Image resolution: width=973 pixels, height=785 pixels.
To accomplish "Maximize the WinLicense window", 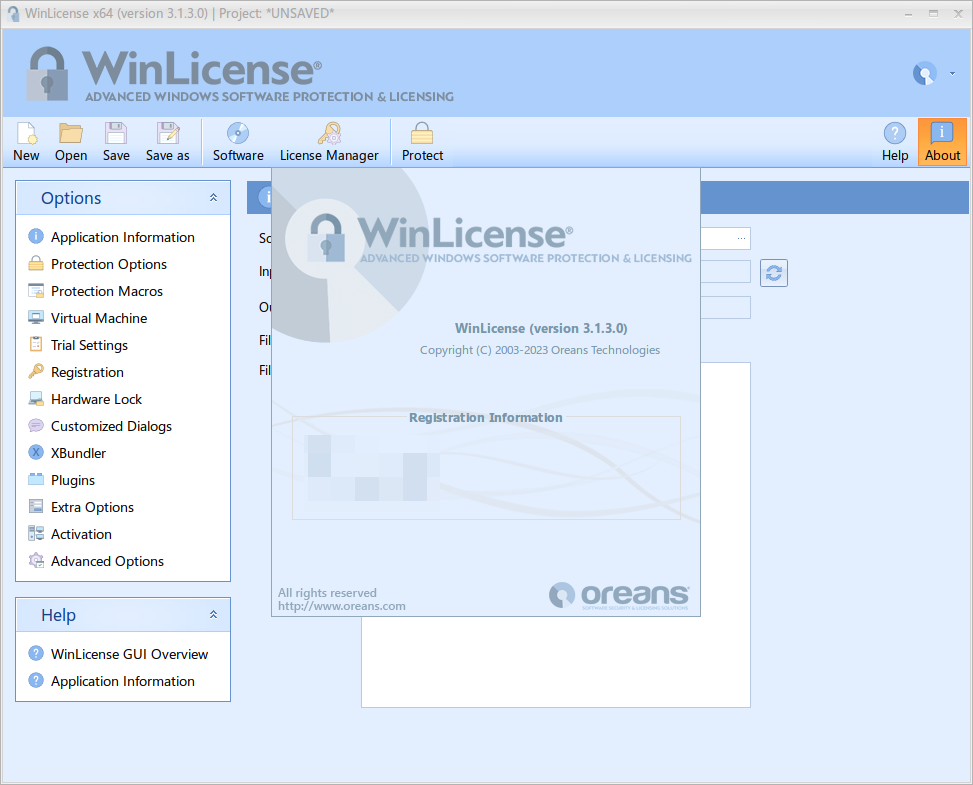I will click(933, 14).
